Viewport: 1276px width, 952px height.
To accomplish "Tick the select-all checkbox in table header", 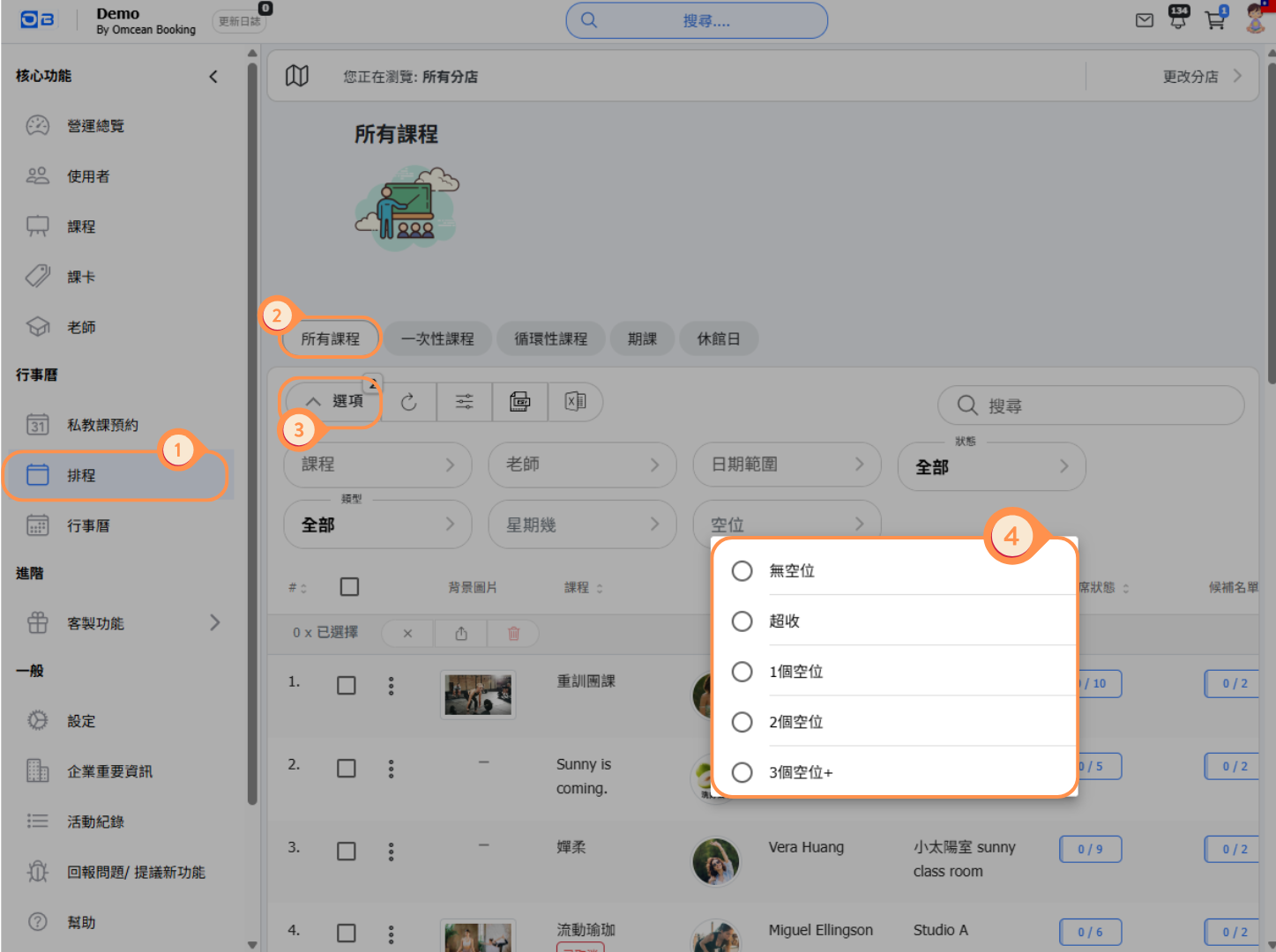I will click(x=349, y=587).
